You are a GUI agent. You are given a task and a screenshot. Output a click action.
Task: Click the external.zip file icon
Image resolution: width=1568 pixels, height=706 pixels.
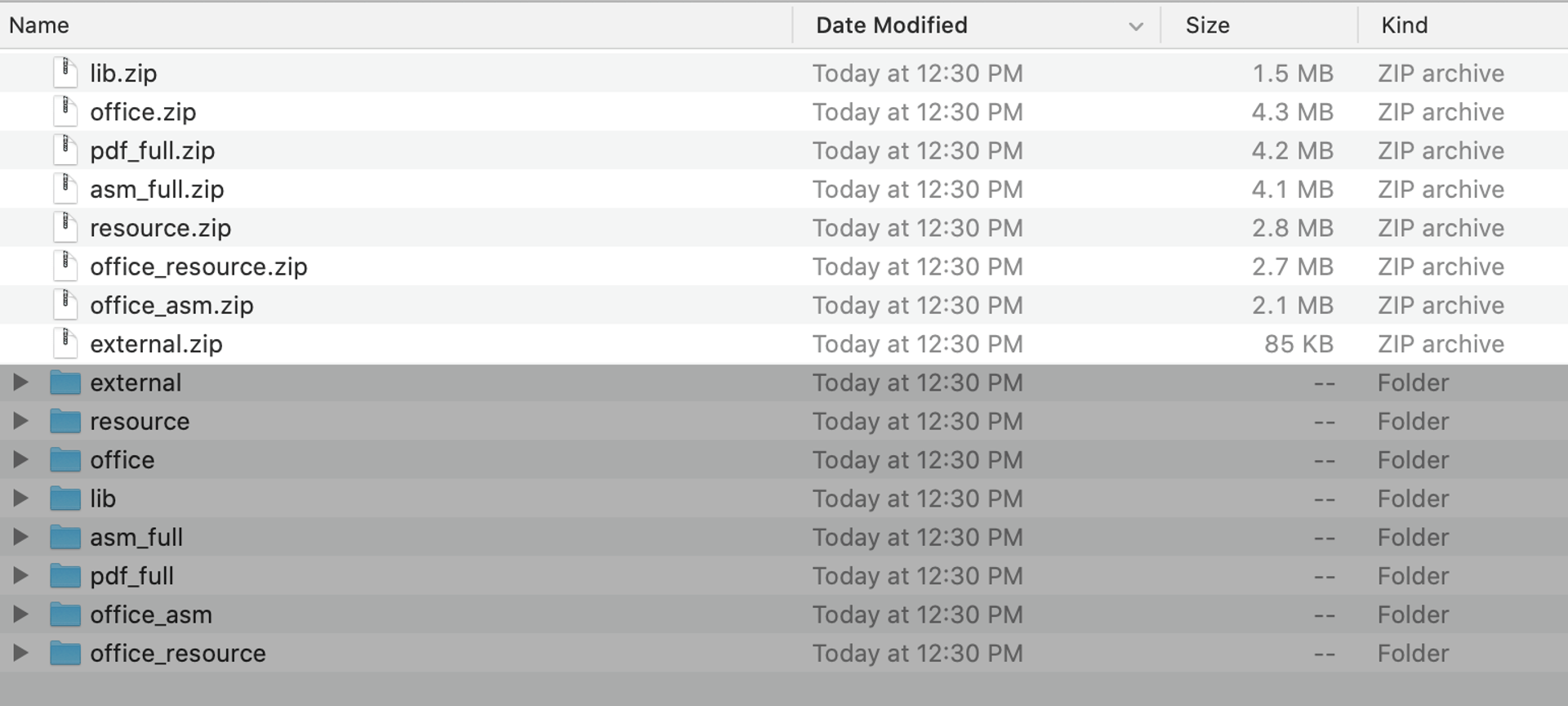click(65, 343)
